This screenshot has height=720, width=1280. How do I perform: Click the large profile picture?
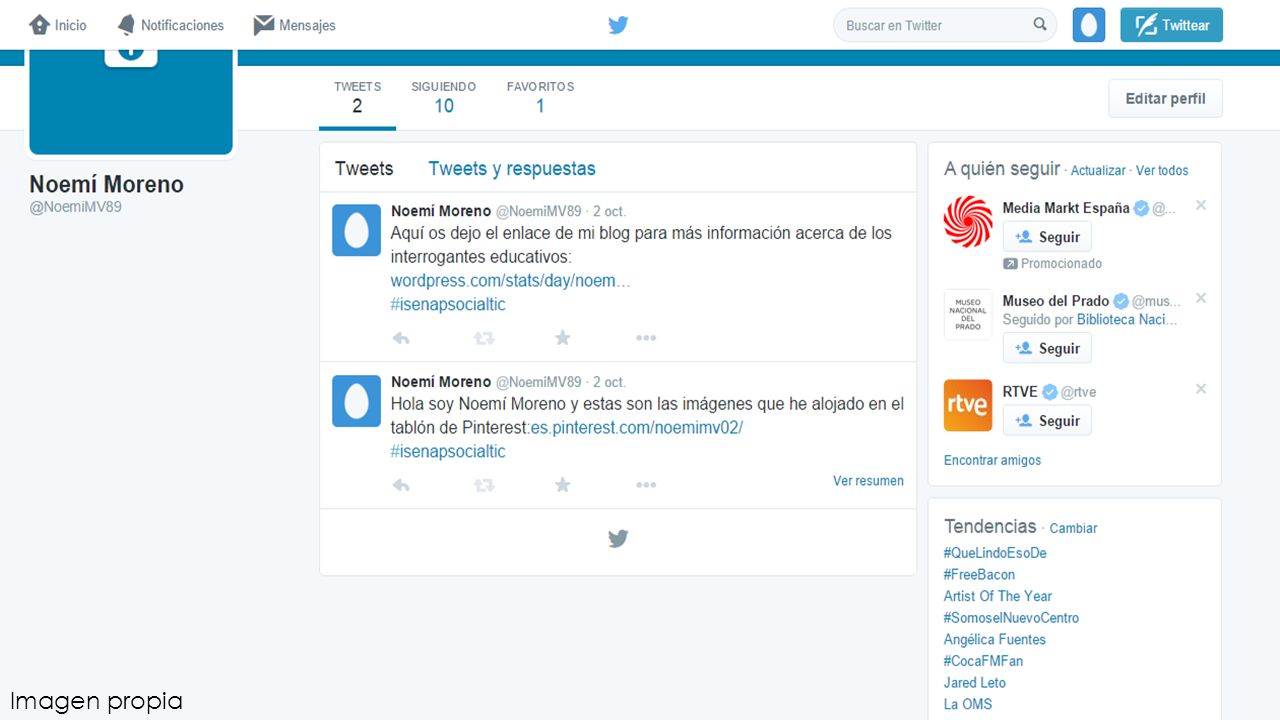coord(131,102)
